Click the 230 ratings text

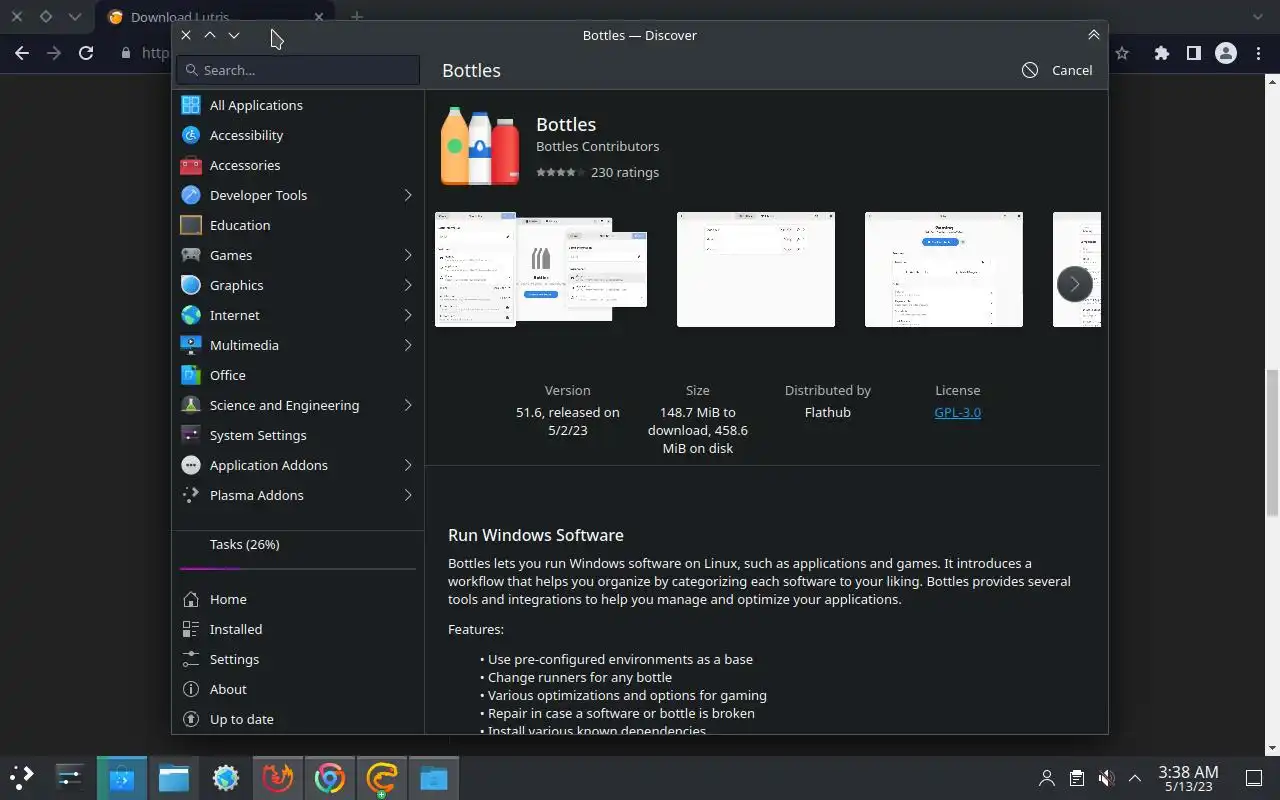[x=625, y=172]
